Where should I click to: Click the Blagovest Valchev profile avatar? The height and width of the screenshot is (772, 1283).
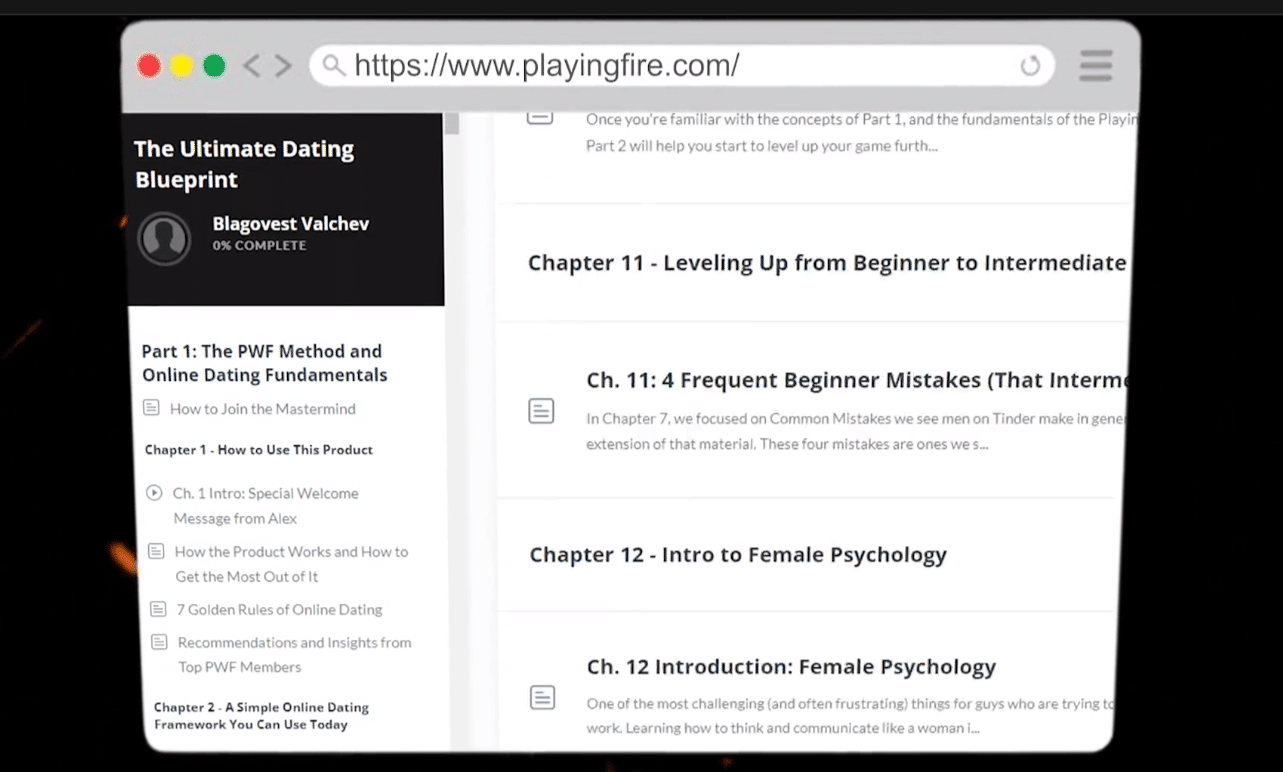tap(164, 238)
